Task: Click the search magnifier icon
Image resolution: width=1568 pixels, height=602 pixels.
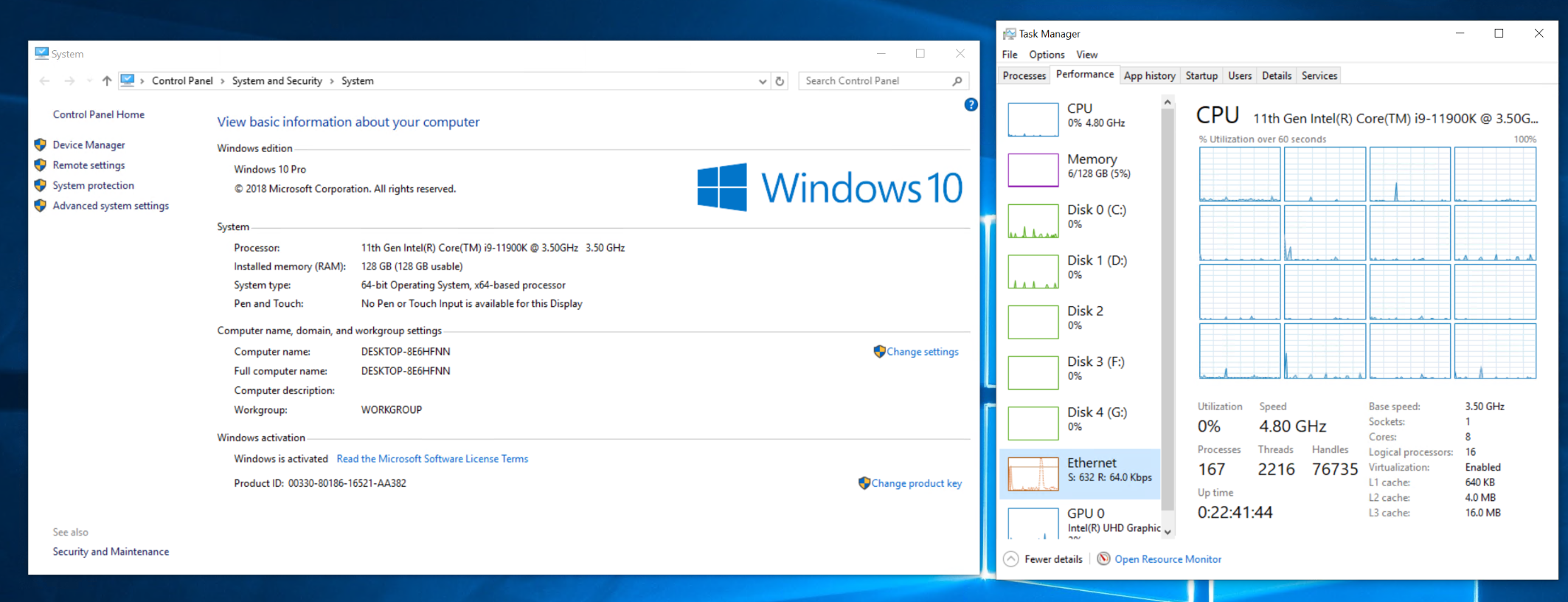Action: (x=957, y=81)
